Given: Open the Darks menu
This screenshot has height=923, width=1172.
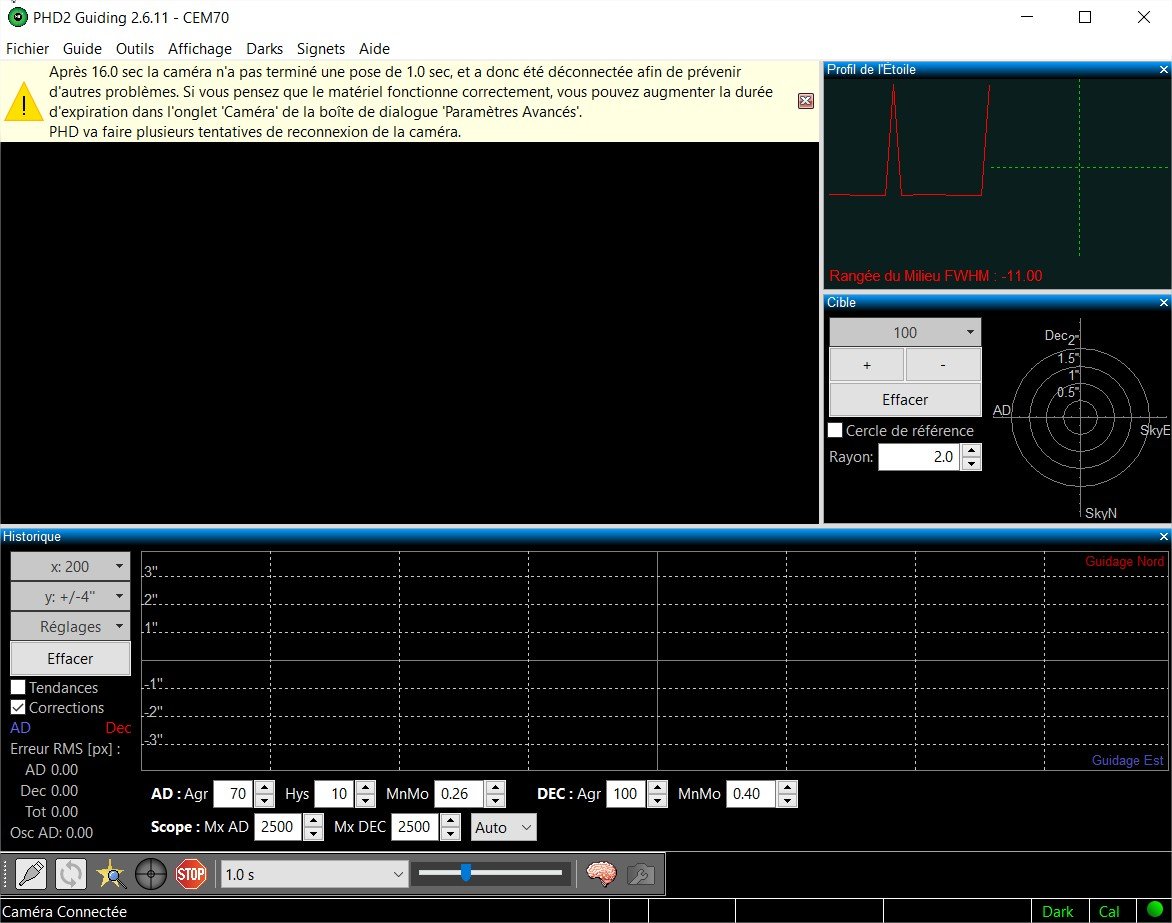Looking at the screenshot, I should 265,49.
